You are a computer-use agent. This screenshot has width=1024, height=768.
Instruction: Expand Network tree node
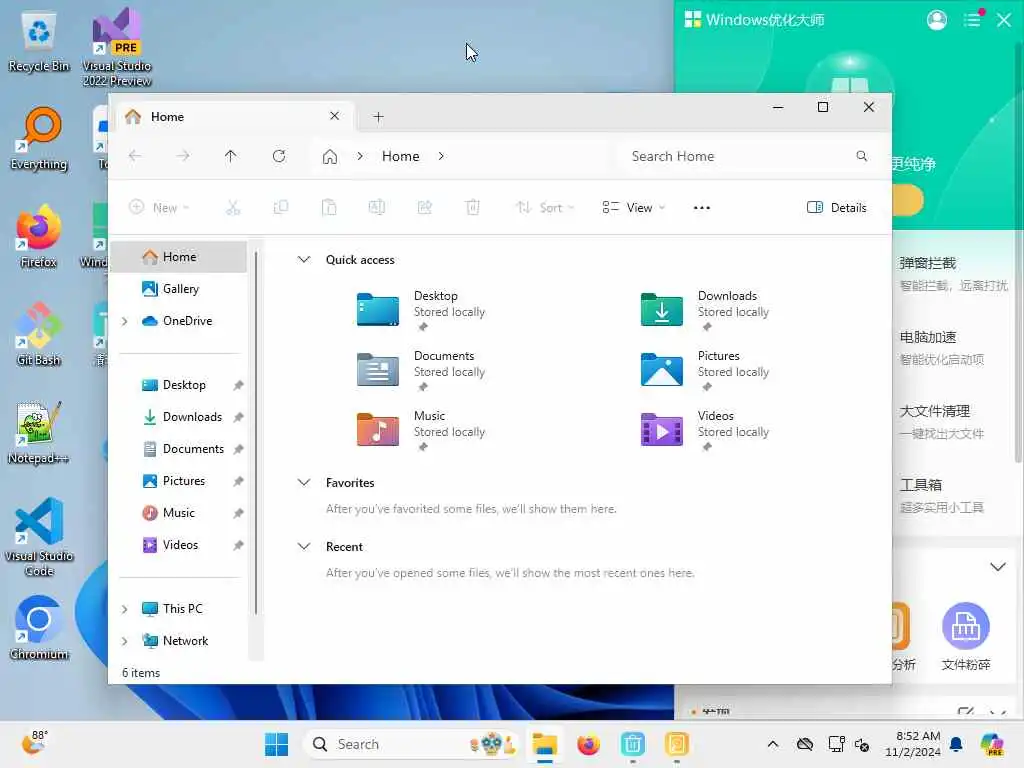[x=125, y=641]
